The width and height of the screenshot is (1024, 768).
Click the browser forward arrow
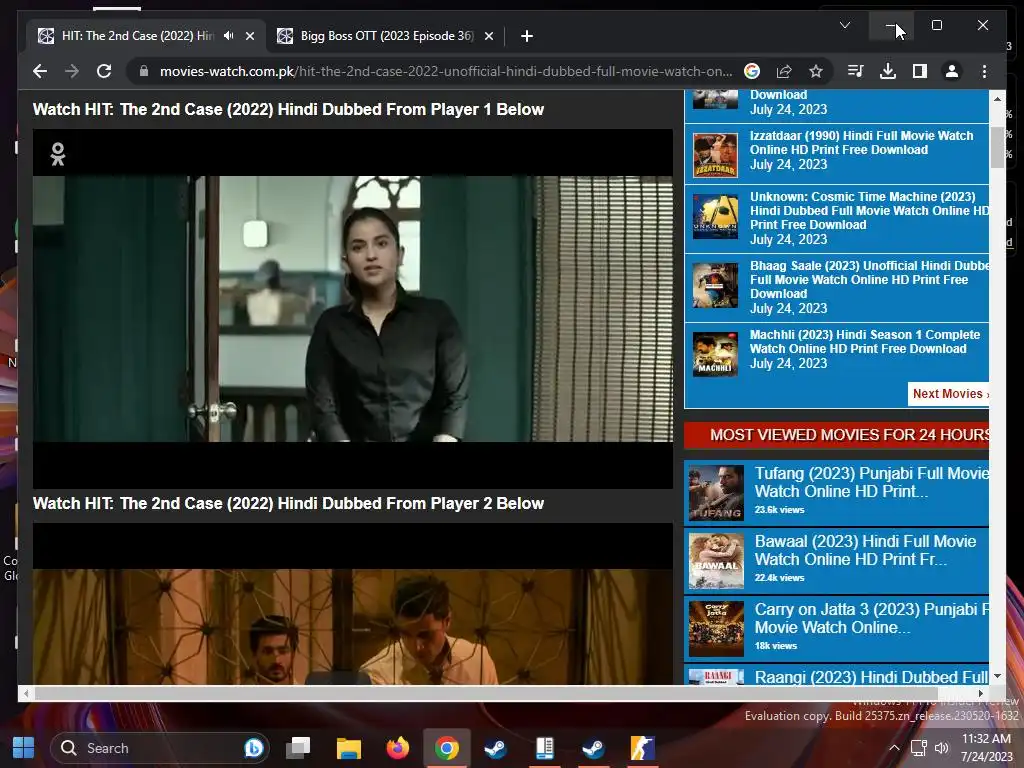[72, 71]
